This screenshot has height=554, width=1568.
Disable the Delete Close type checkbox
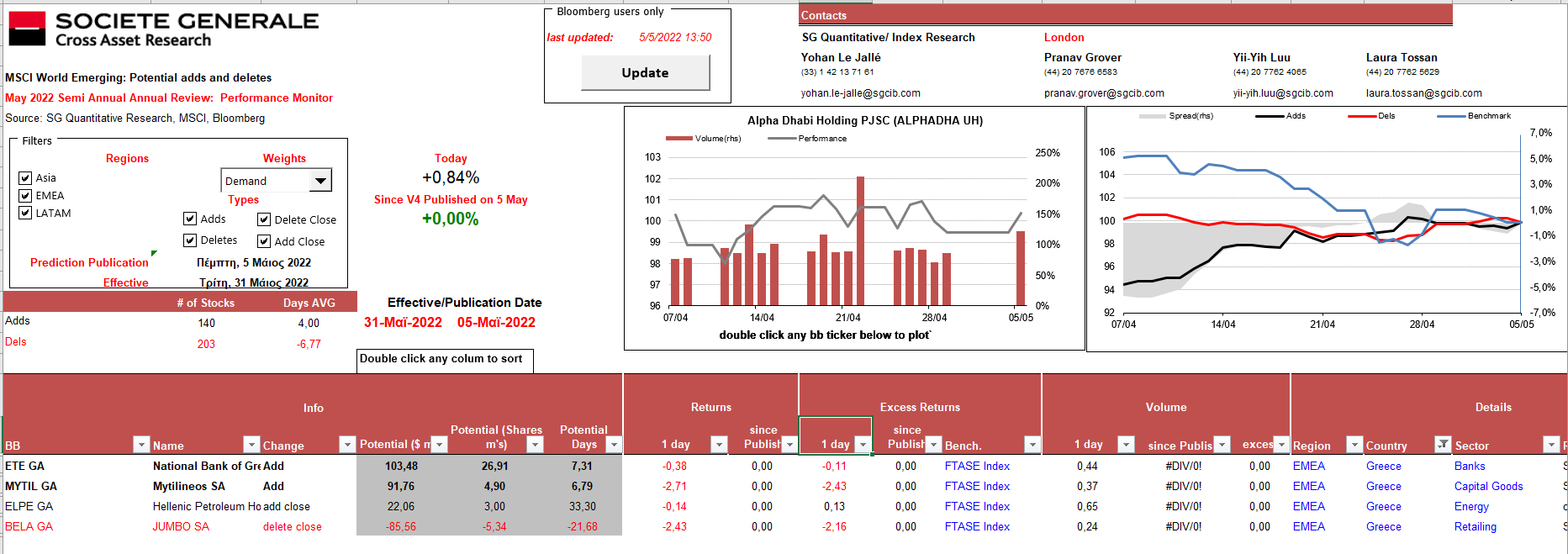coord(264,220)
